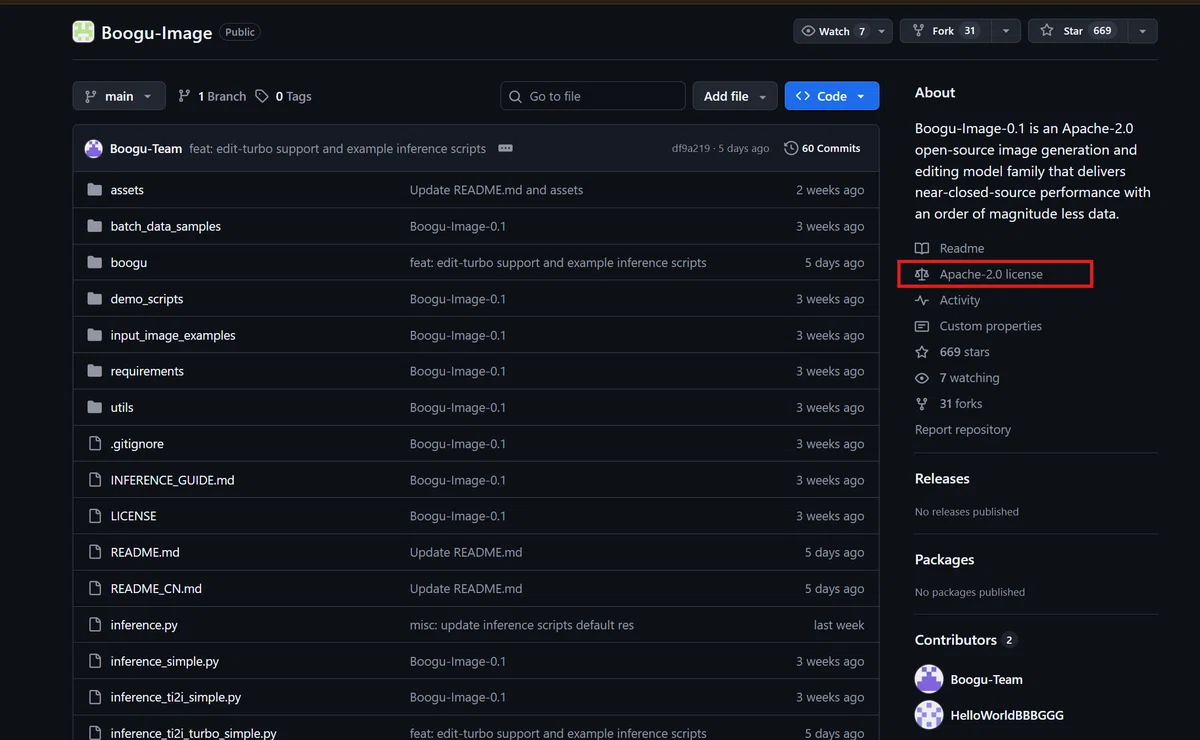Click the fork icon beside 31 forks
Image resolution: width=1200 pixels, height=740 pixels.
(922, 404)
